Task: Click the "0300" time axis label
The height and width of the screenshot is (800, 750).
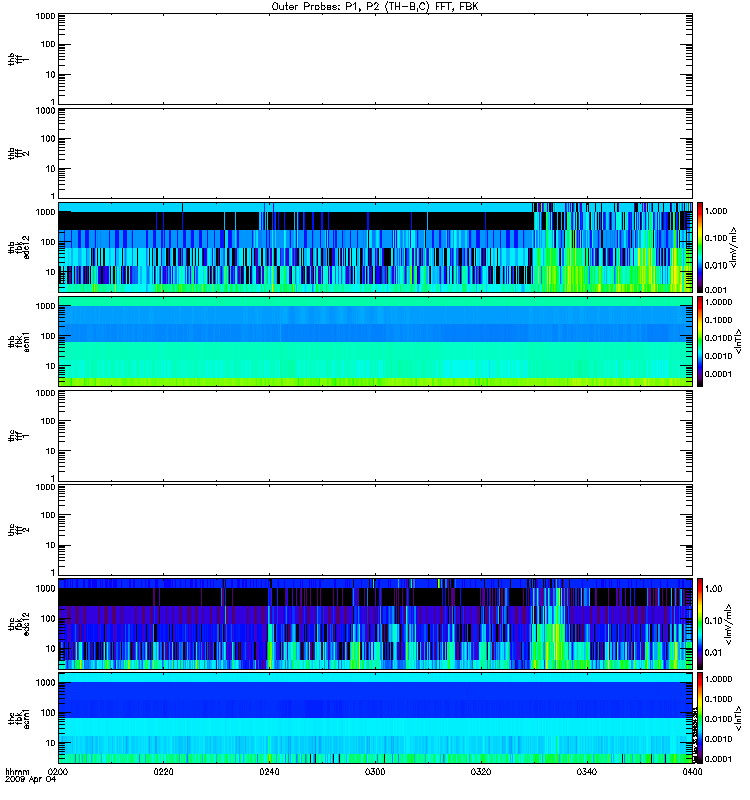Action: pyautogui.click(x=375, y=772)
